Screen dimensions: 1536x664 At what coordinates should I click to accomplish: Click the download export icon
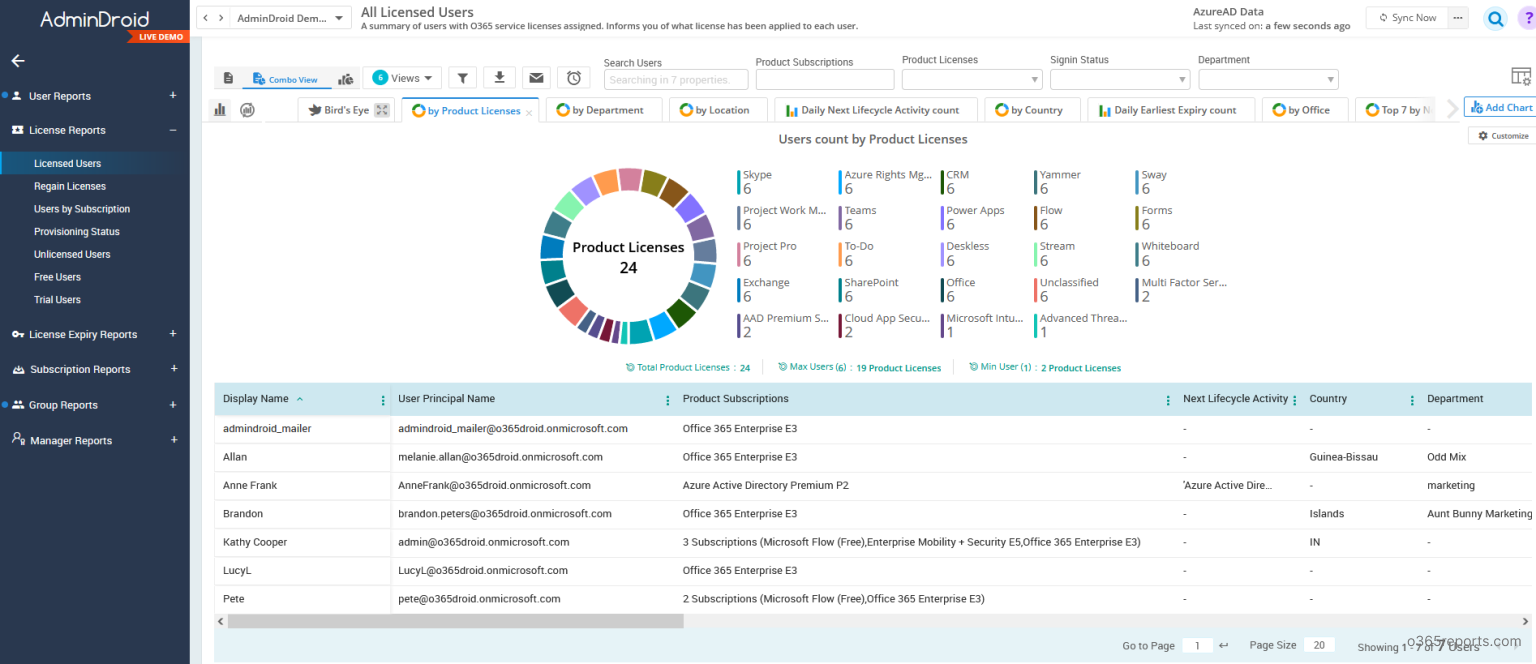tap(498, 78)
